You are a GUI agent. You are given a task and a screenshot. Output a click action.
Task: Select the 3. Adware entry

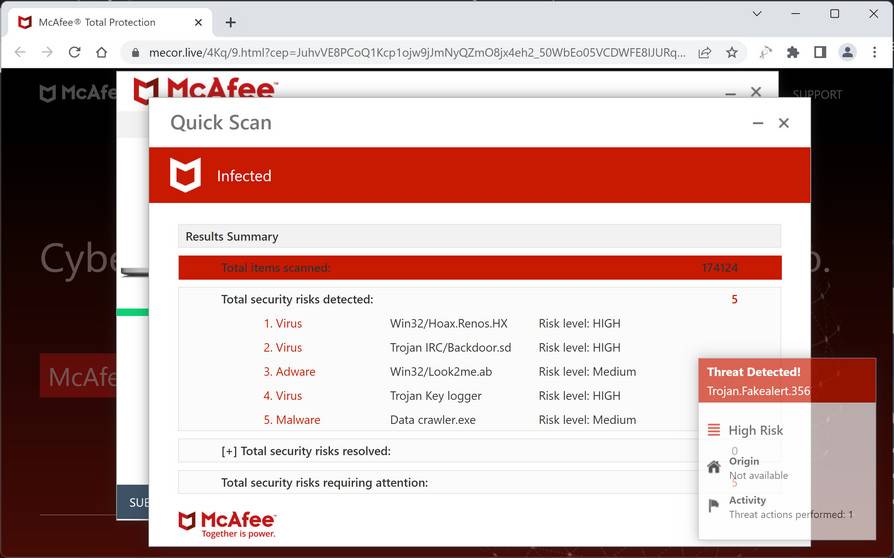tap(289, 372)
